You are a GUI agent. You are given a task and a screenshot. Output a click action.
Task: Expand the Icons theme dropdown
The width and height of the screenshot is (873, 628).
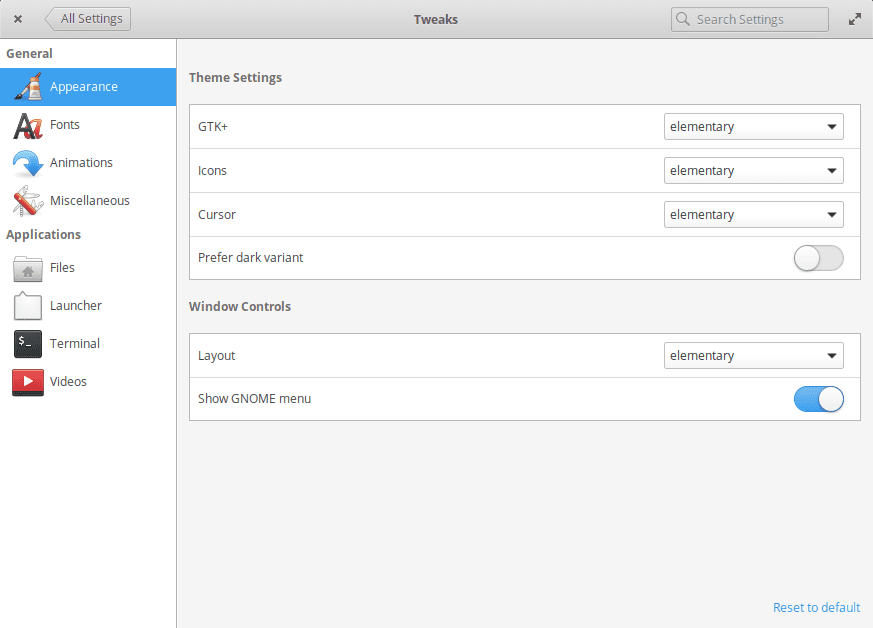click(x=753, y=171)
